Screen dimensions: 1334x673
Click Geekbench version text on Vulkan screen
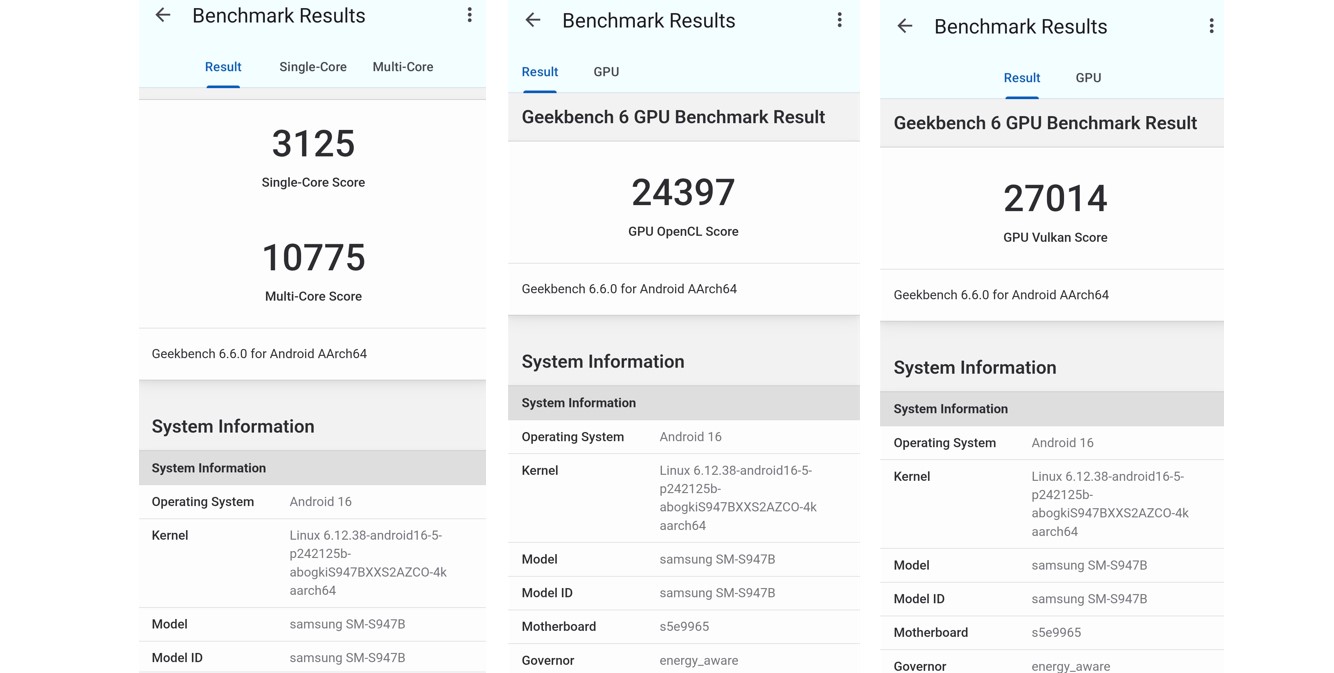1001,295
